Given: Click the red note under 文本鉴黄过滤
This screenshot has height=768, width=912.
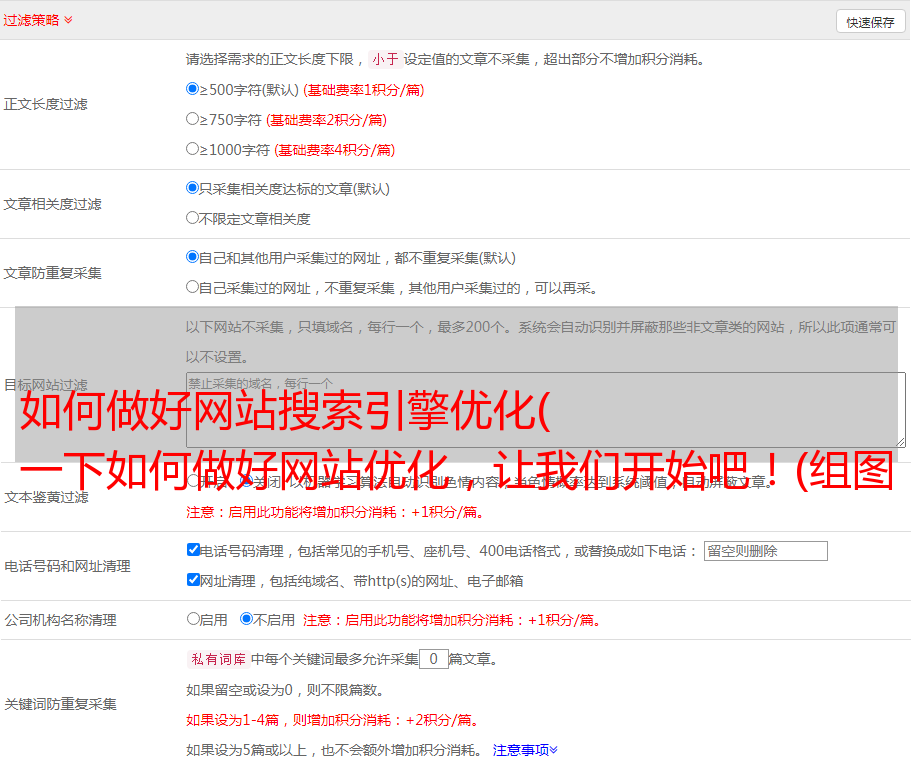Looking at the screenshot, I should pyautogui.click(x=335, y=512).
